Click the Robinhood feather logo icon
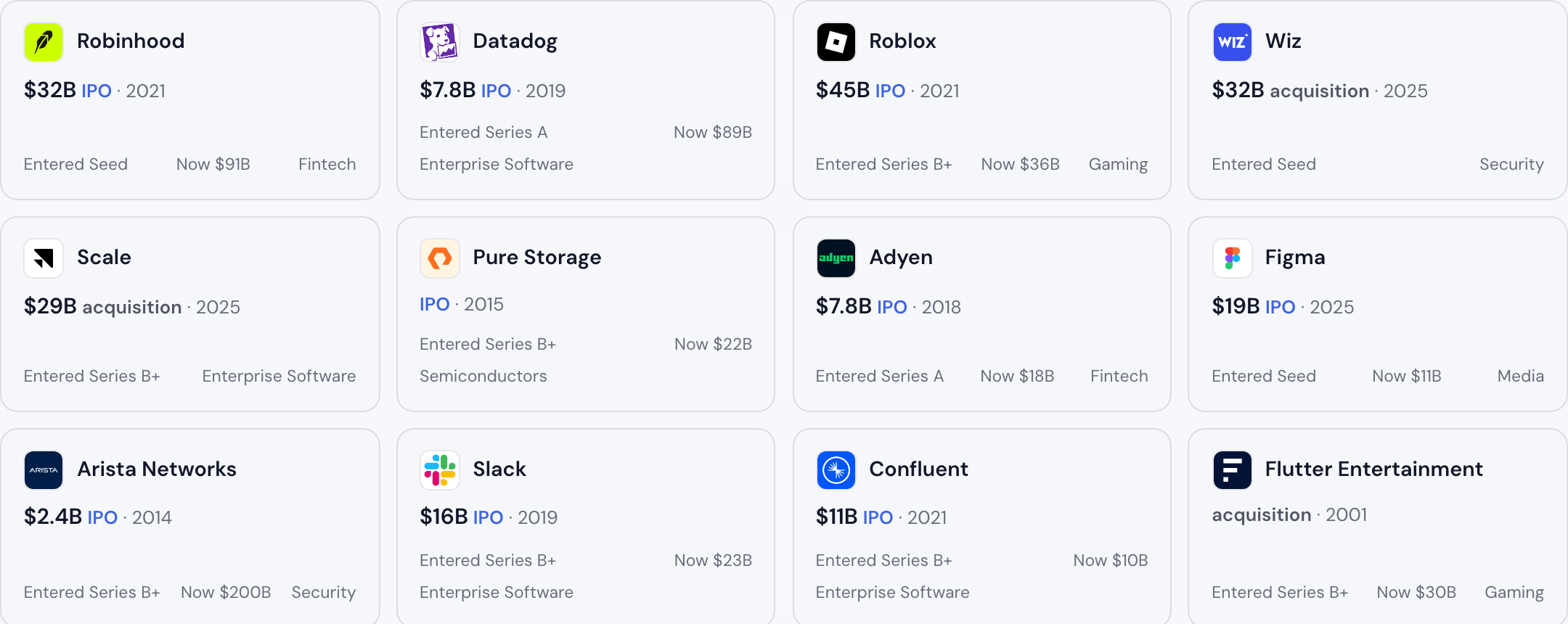Screen dimensions: 1568x624 click(x=44, y=41)
